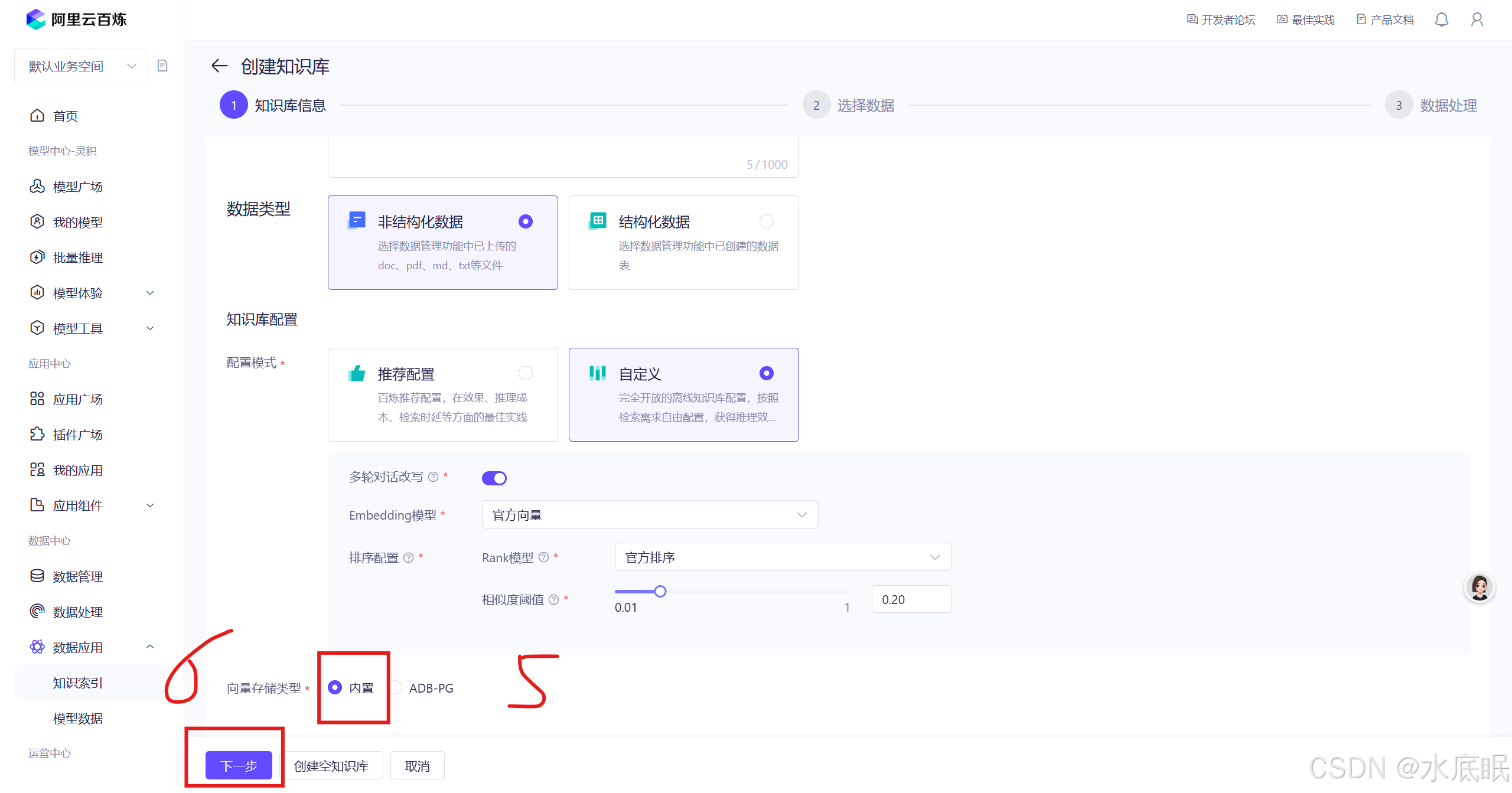
Task: Open 数据管理 in the sidebar
Action: point(77,576)
